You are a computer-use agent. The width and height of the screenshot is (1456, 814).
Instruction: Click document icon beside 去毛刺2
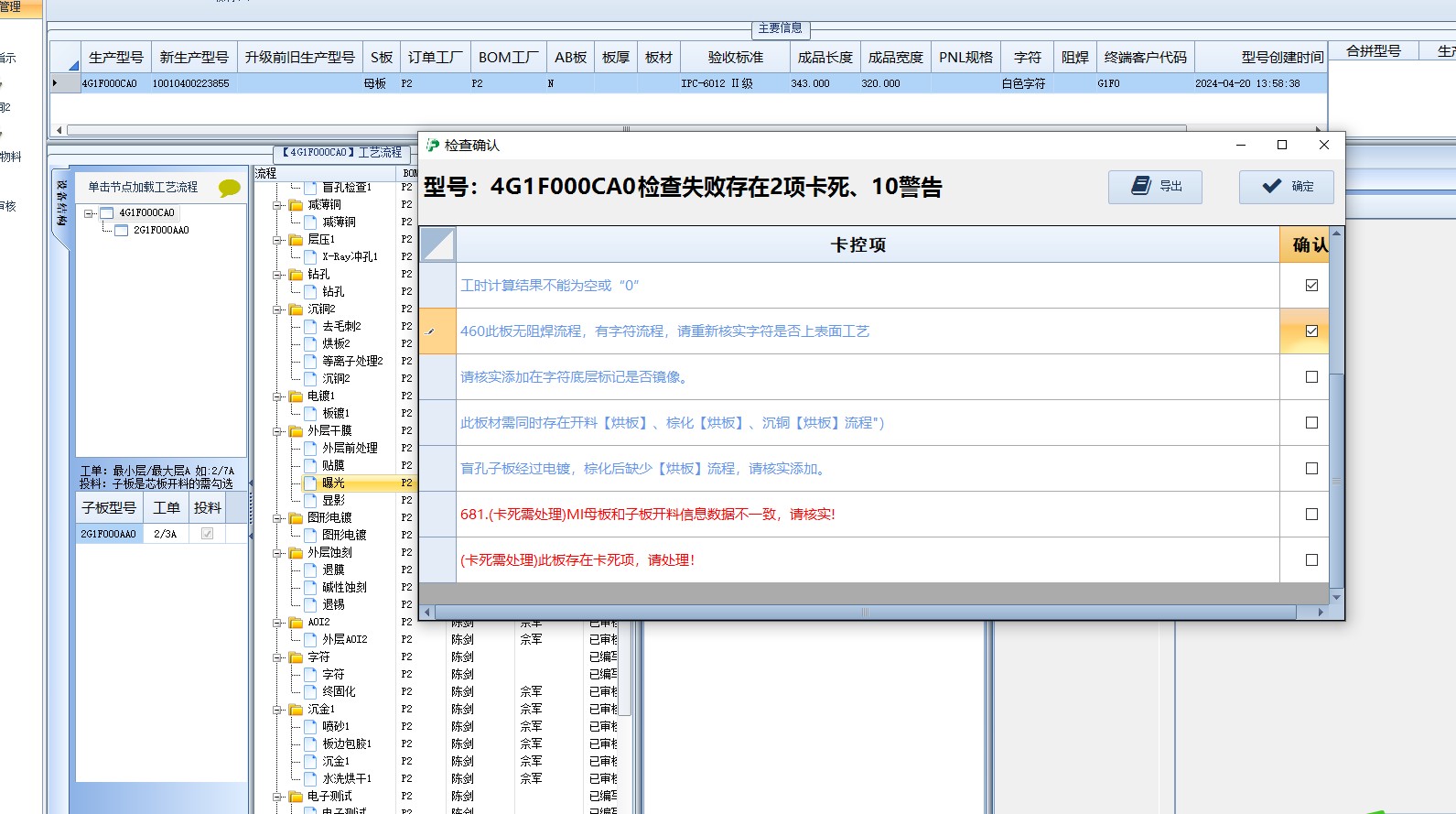click(310, 327)
